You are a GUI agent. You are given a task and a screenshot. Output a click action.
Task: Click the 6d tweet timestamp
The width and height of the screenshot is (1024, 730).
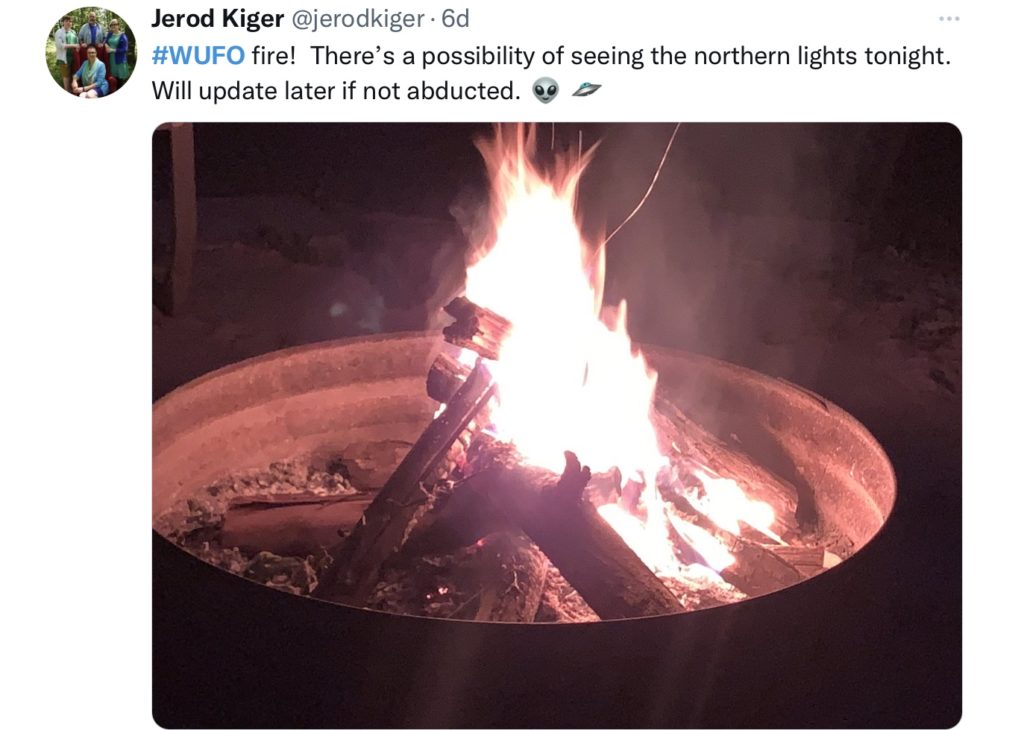point(455,19)
